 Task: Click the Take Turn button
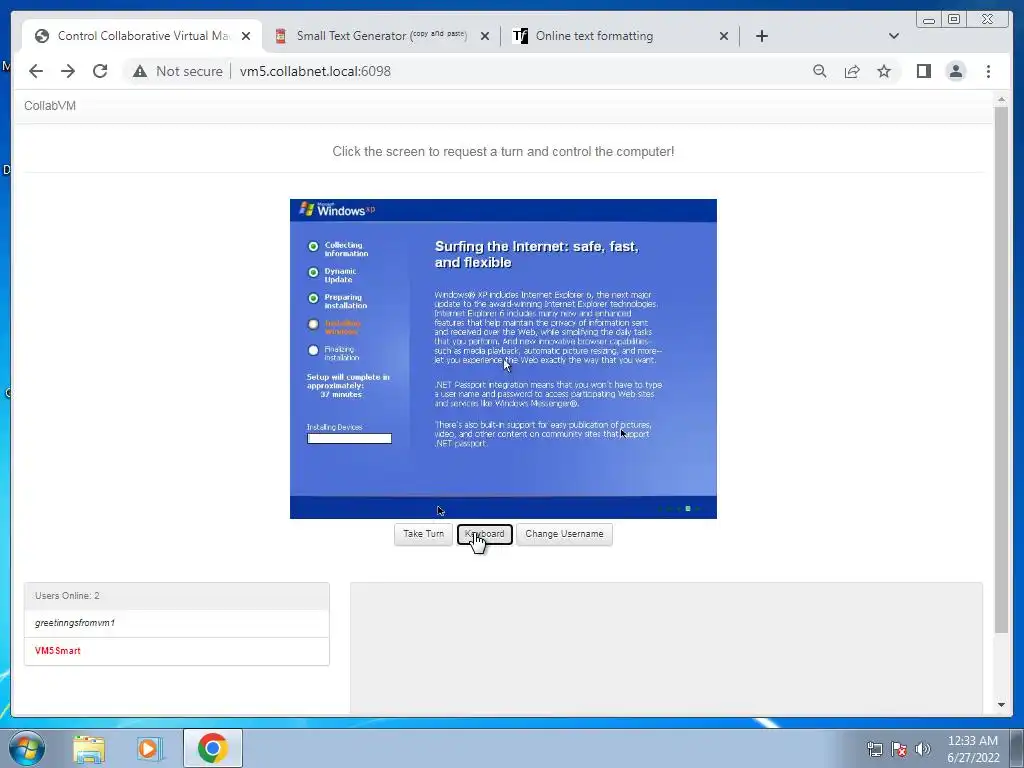[x=423, y=534]
